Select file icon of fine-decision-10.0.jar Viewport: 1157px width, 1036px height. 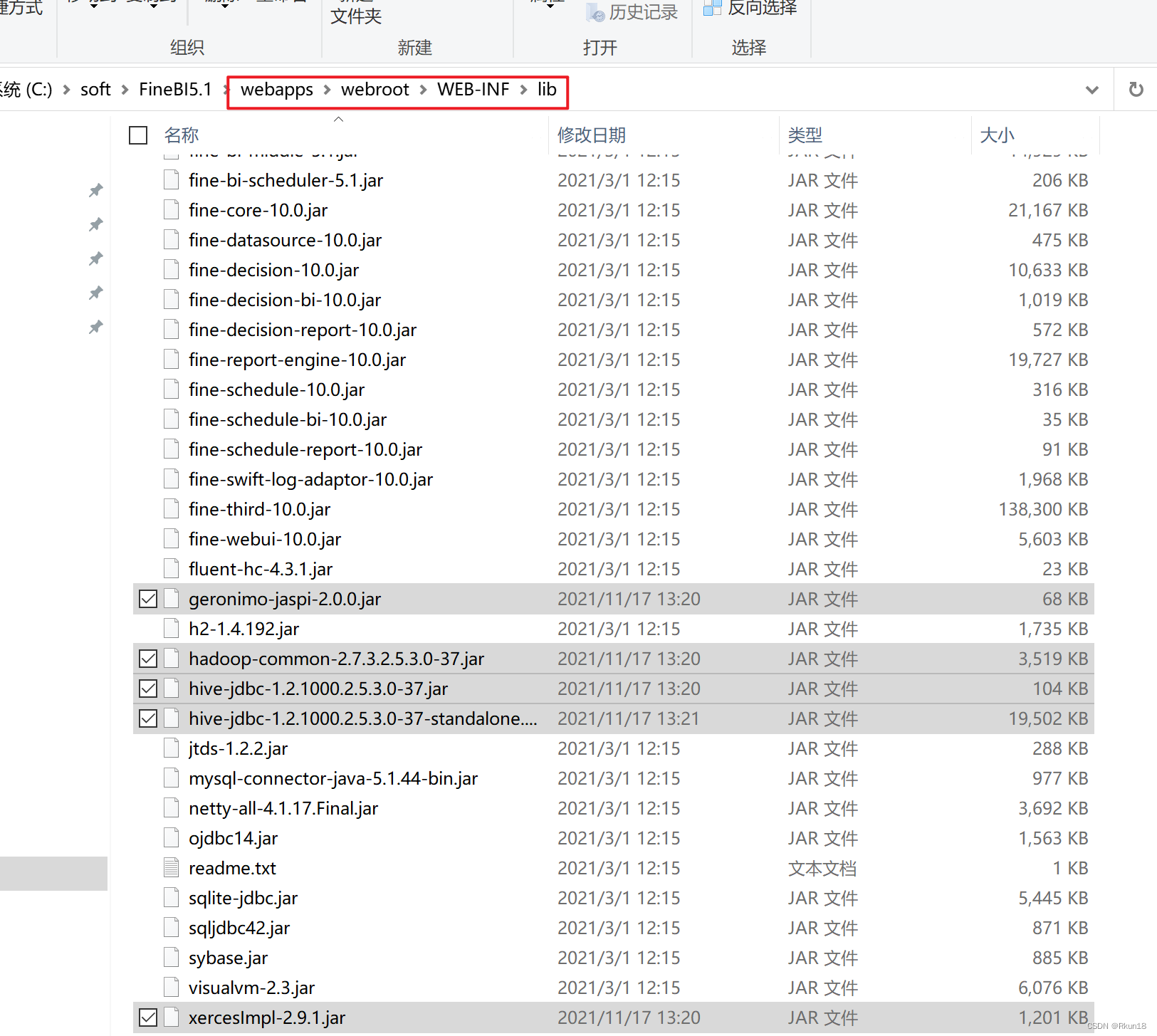point(171,270)
